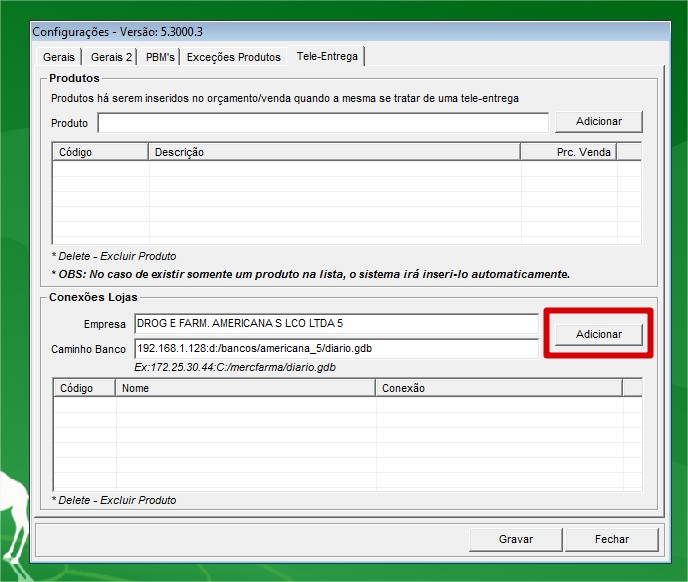Image resolution: width=688 pixels, height=582 pixels.
Task: Click the Nome column header
Action: click(245, 388)
